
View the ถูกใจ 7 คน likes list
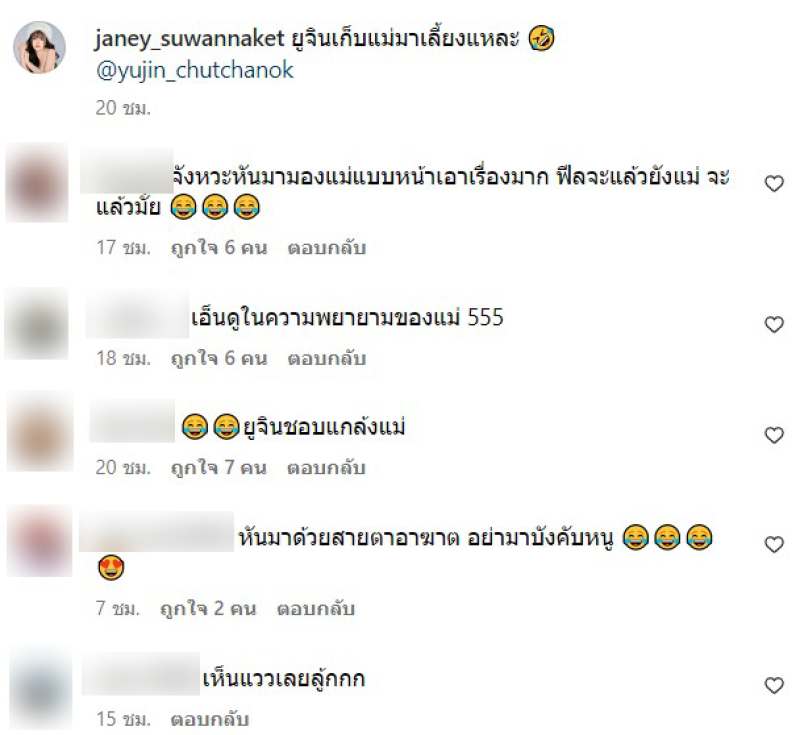point(219,468)
